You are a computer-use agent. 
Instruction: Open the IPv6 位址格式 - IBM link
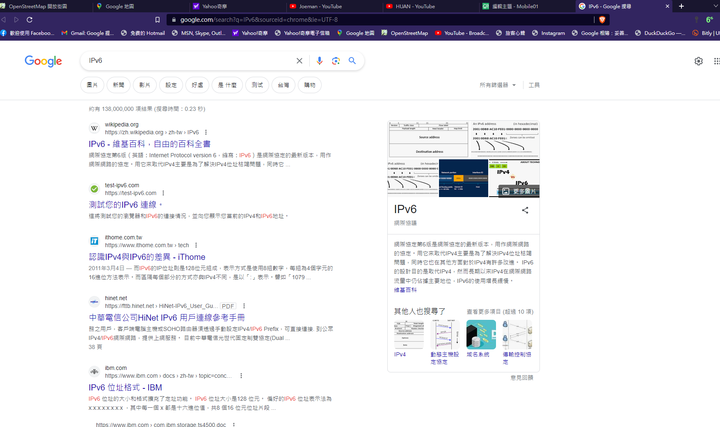pyautogui.click(x=125, y=388)
